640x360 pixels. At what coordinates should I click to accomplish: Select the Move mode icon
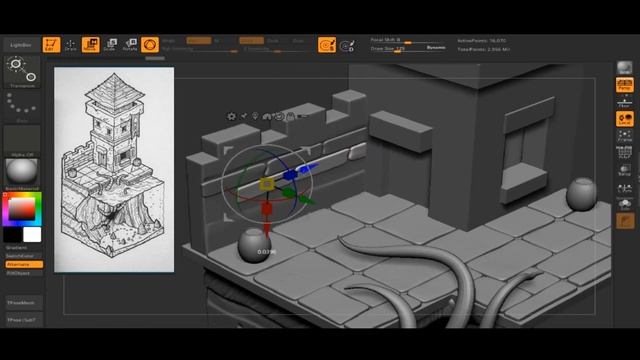tap(90, 44)
